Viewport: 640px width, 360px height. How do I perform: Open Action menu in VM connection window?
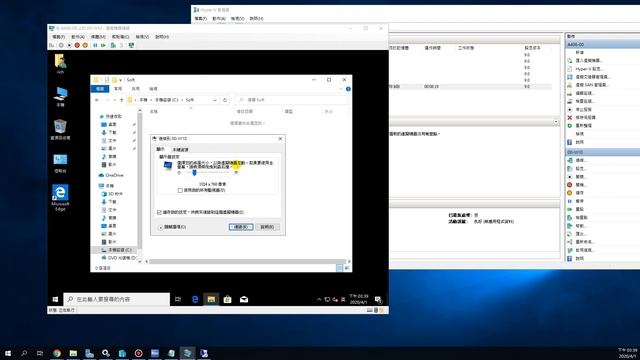point(78,37)
